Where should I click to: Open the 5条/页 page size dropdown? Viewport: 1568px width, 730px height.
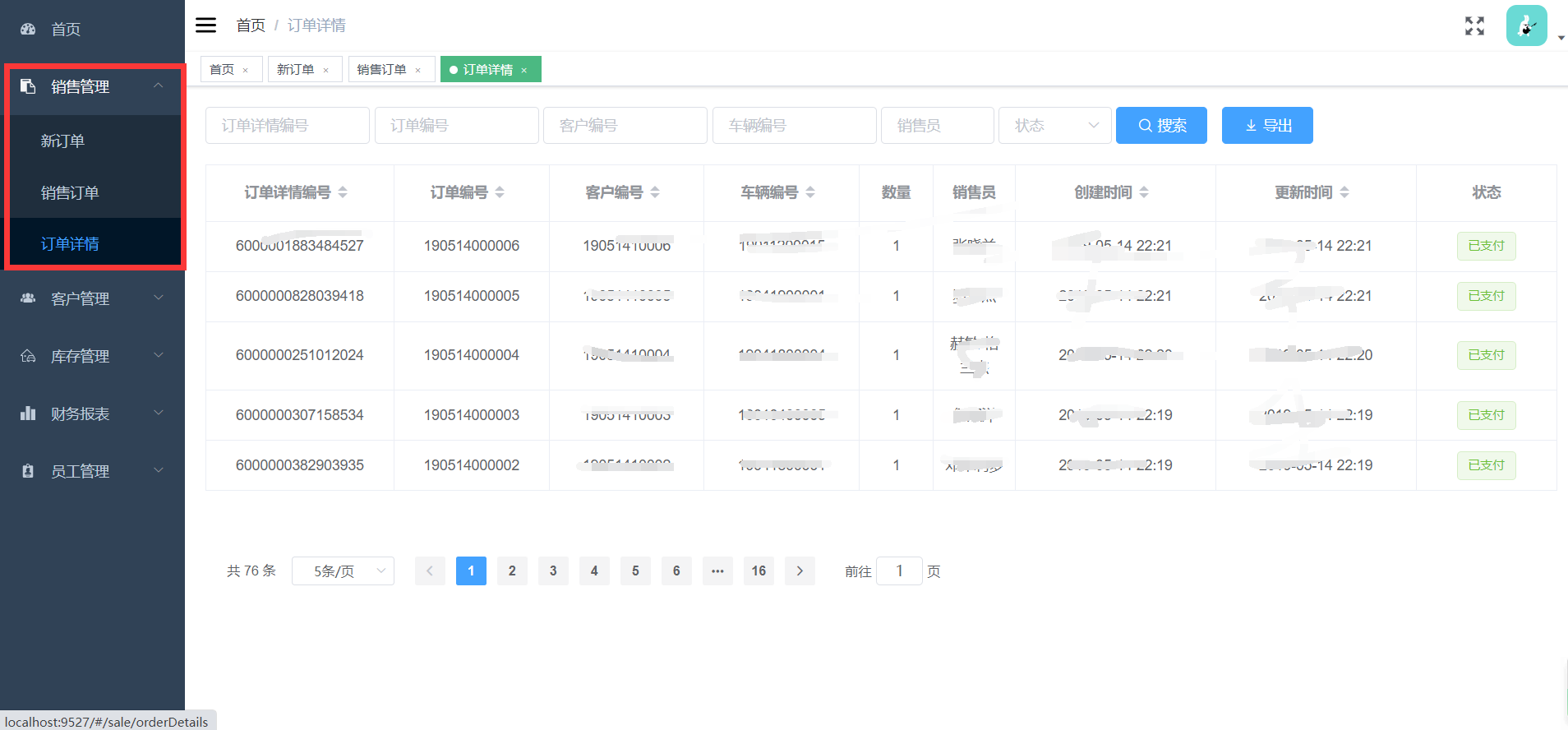pyautogui.click(x=343, y=571)
